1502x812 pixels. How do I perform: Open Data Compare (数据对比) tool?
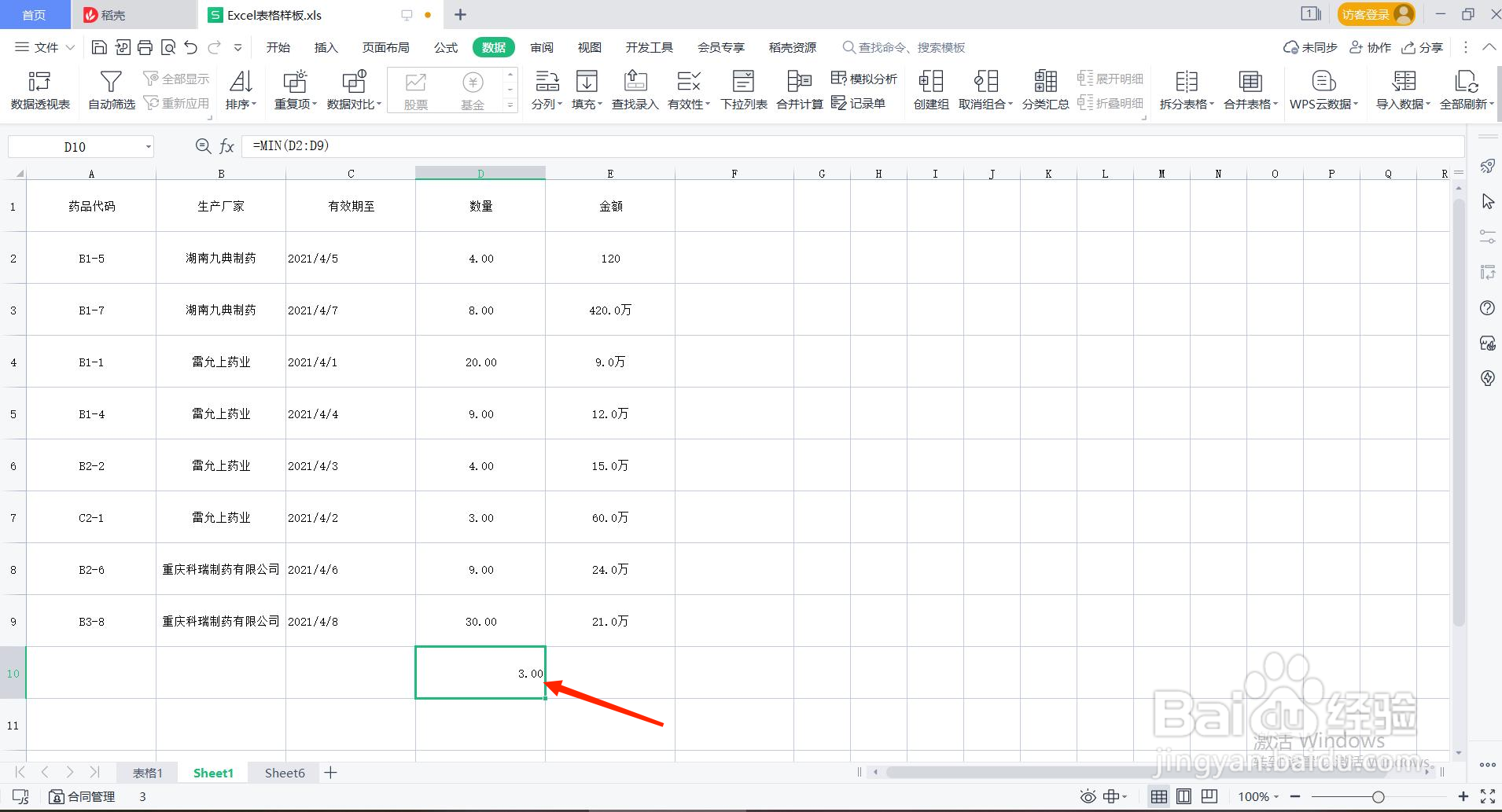(354, 90)
